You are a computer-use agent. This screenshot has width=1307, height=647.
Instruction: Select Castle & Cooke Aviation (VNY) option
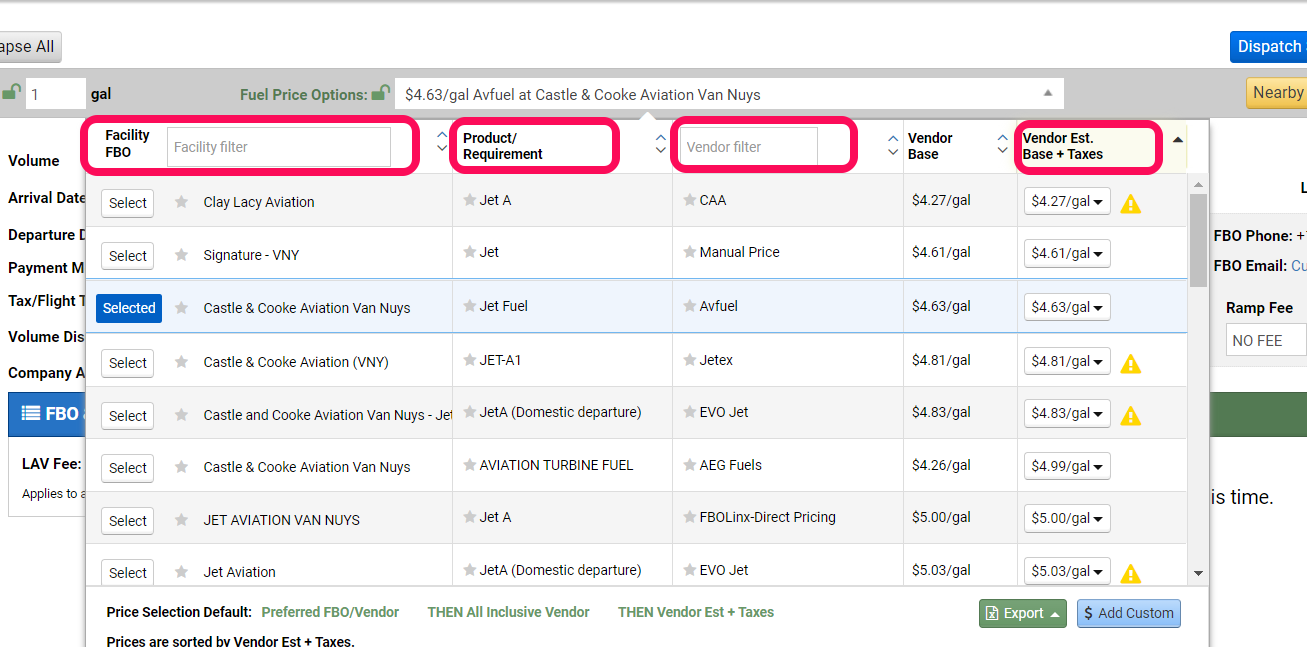click(x=128, y=363)
